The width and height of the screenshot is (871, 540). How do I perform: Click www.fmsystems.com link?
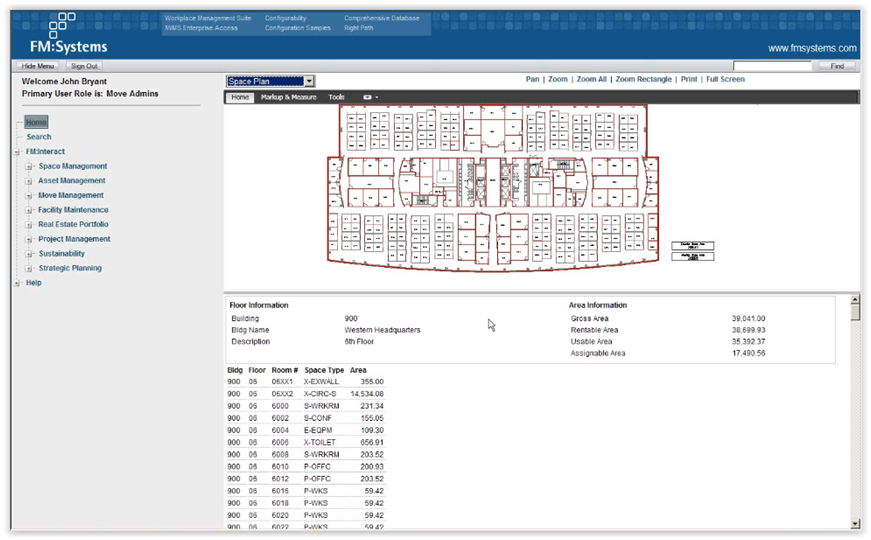[812, 48]
